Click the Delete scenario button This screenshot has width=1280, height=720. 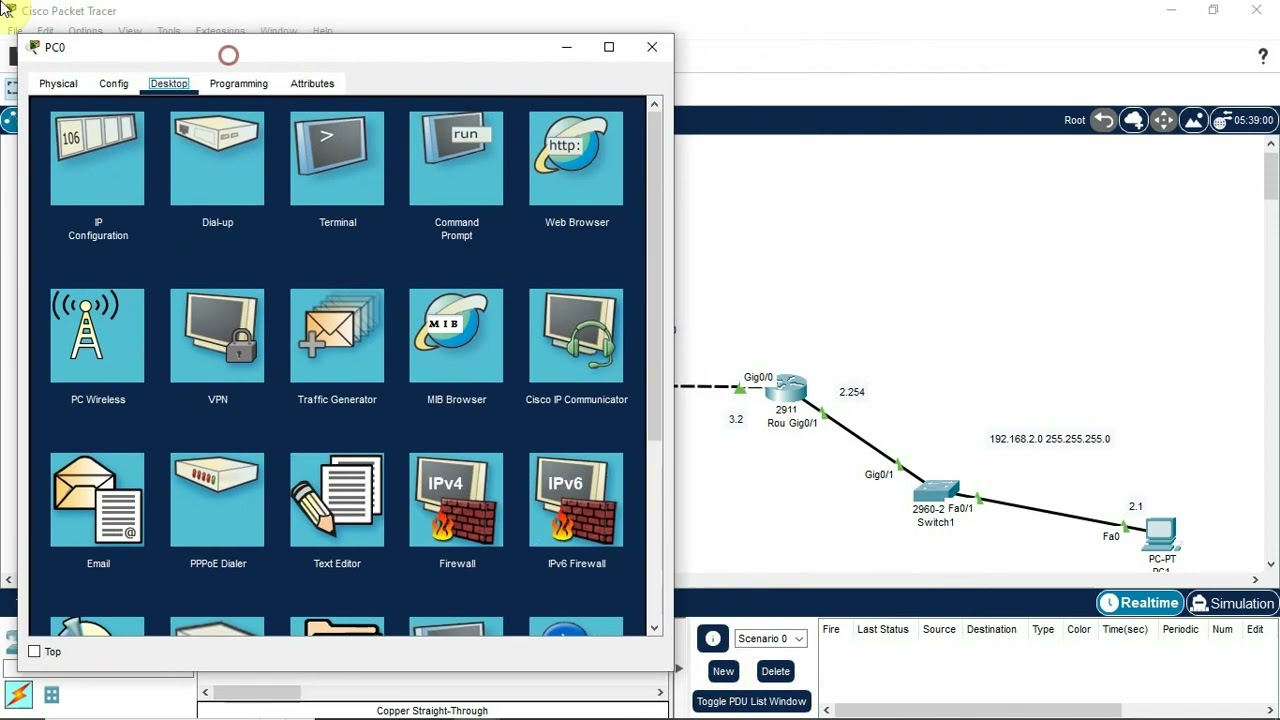(x=775, y=671)
